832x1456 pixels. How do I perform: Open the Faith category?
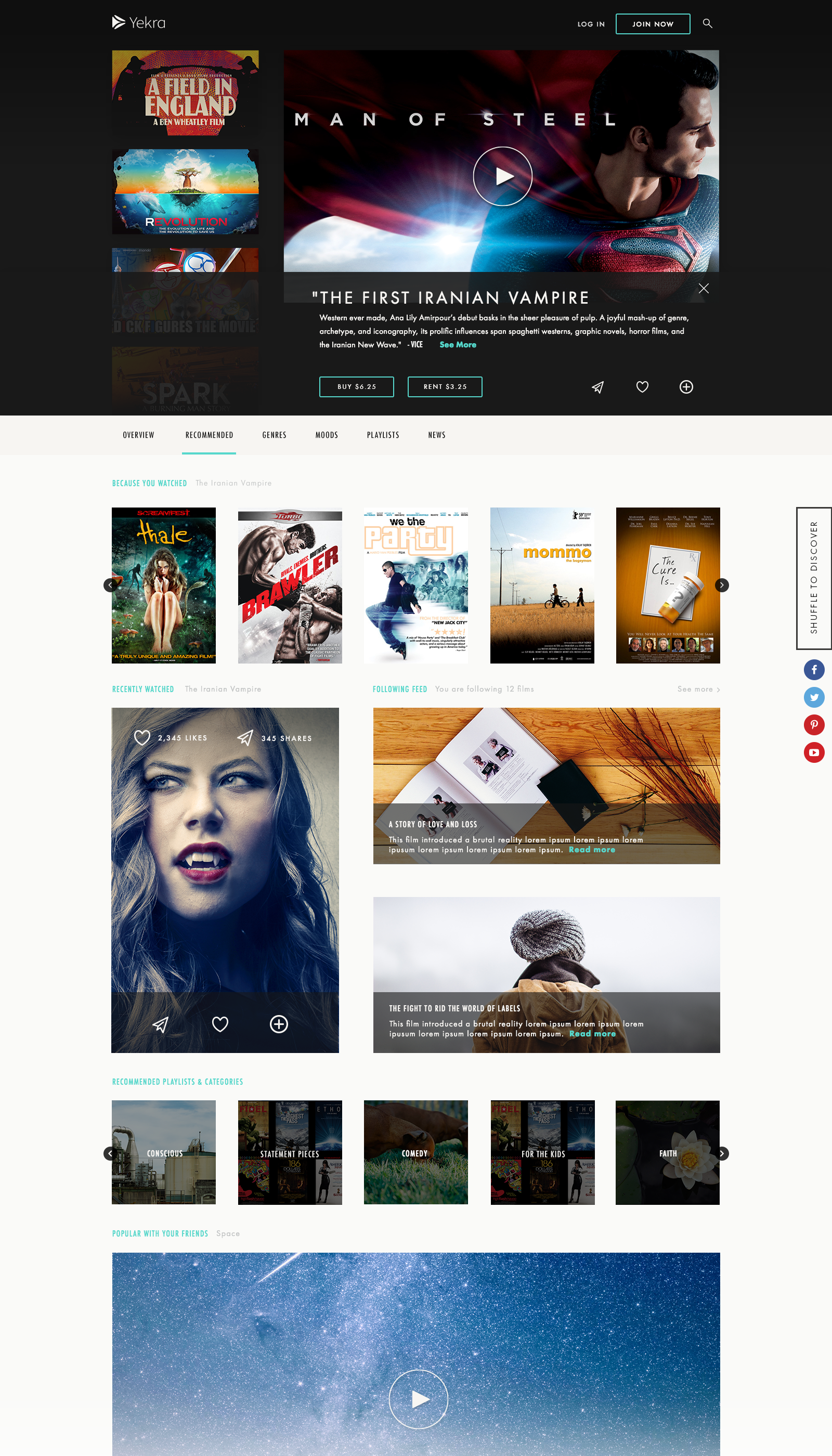point(668,1152)
